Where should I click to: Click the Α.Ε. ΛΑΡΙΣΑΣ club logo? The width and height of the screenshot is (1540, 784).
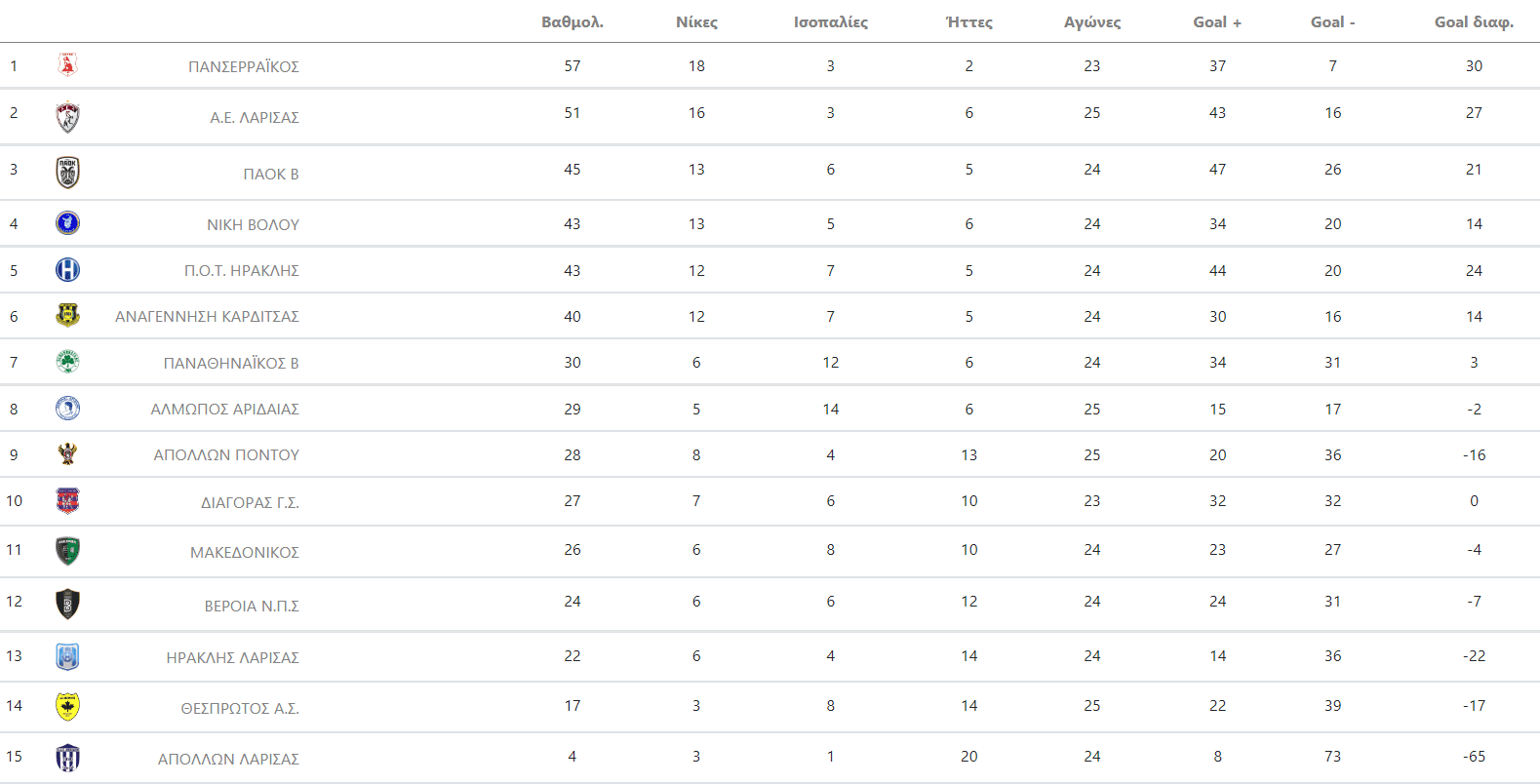click(x=67, y=117)
